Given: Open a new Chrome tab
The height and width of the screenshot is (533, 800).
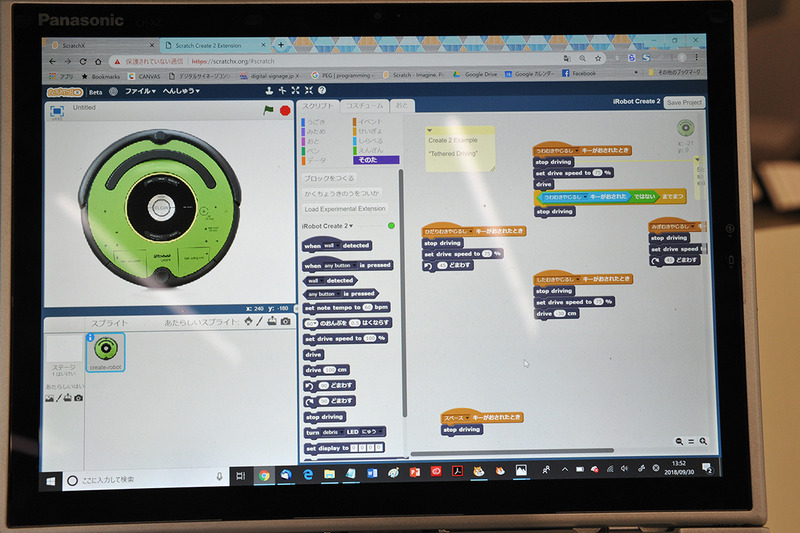Looking at the screenshot, I should [281, 45].
